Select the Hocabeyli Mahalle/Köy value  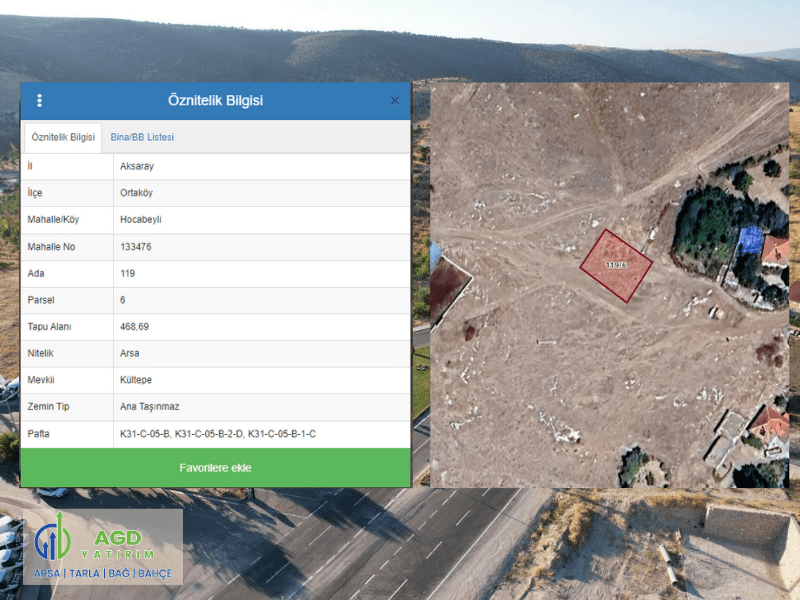[141, 220]
